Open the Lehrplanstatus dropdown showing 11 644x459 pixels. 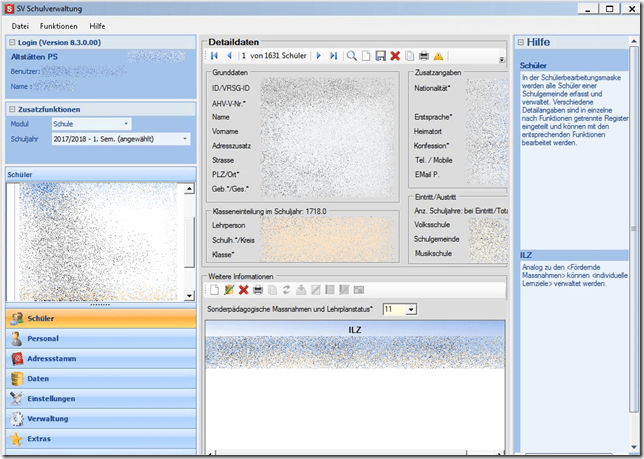[x=411, y=310]
